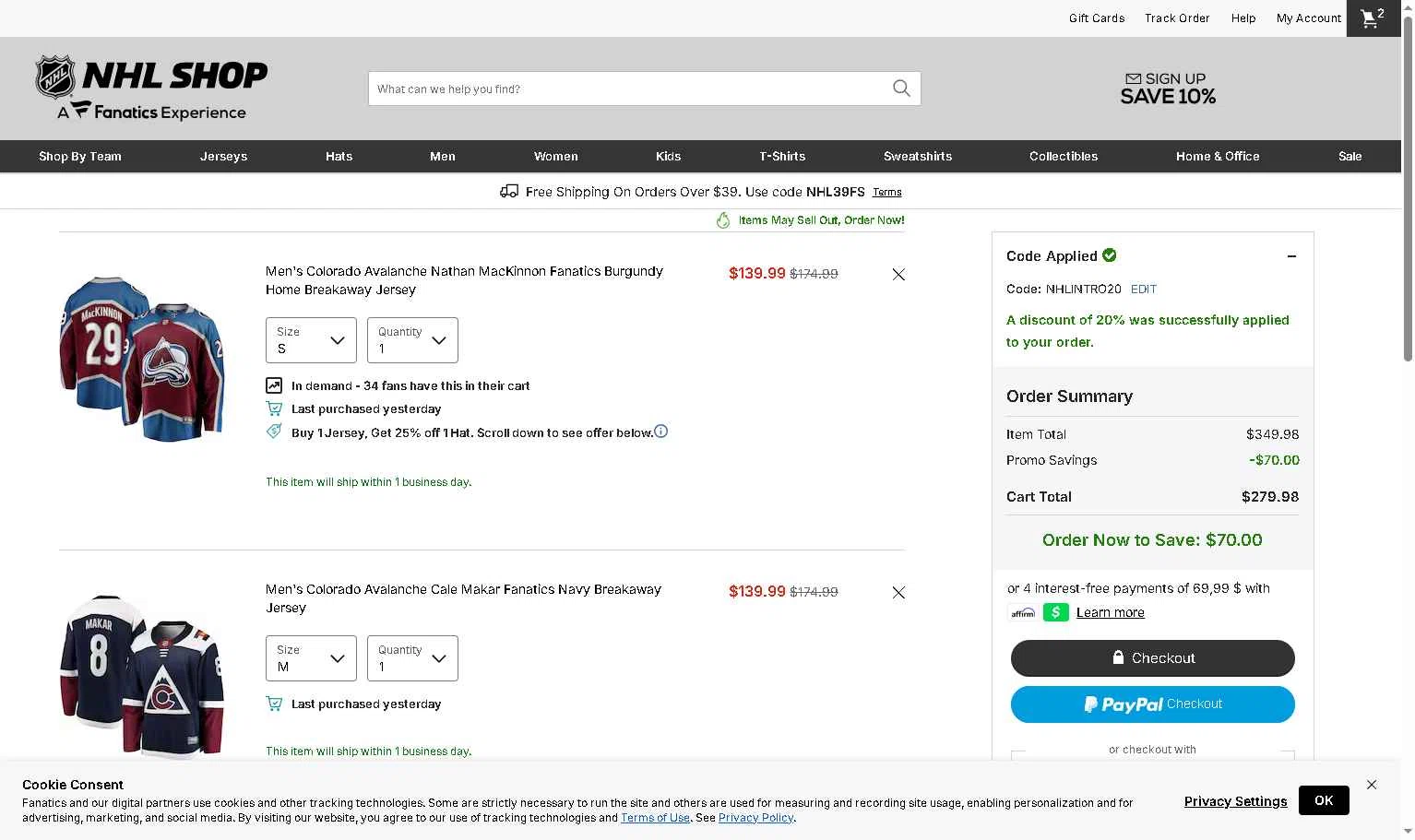The height and width of the screenshot is (840, 1415).
Task: Click the Gift Cards link
Action: click(1097, 18)
